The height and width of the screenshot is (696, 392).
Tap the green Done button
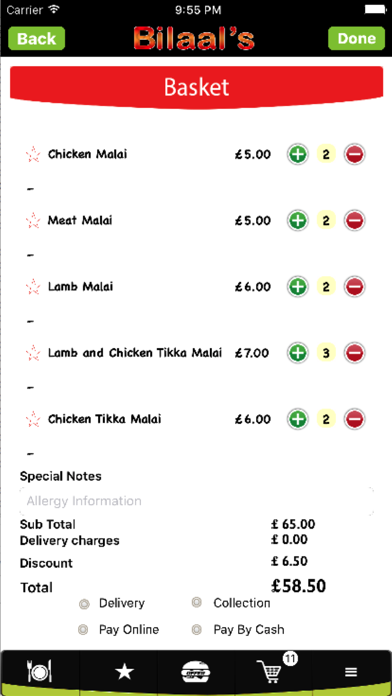pyautogui.click(x=356, y=39)
